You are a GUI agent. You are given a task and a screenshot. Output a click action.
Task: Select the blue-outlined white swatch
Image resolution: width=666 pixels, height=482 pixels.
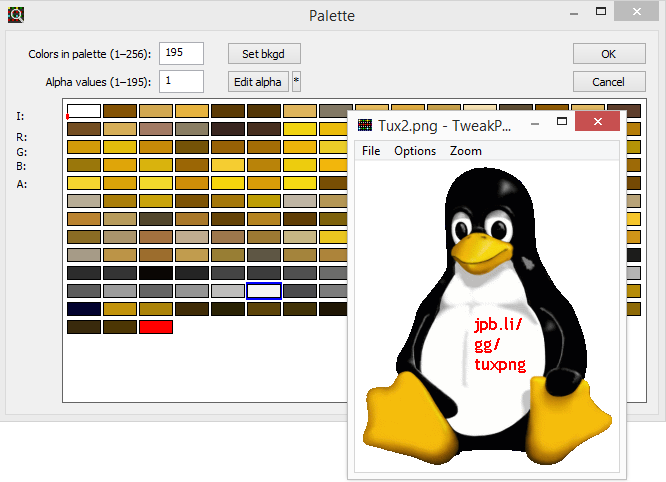click(264, 291)
